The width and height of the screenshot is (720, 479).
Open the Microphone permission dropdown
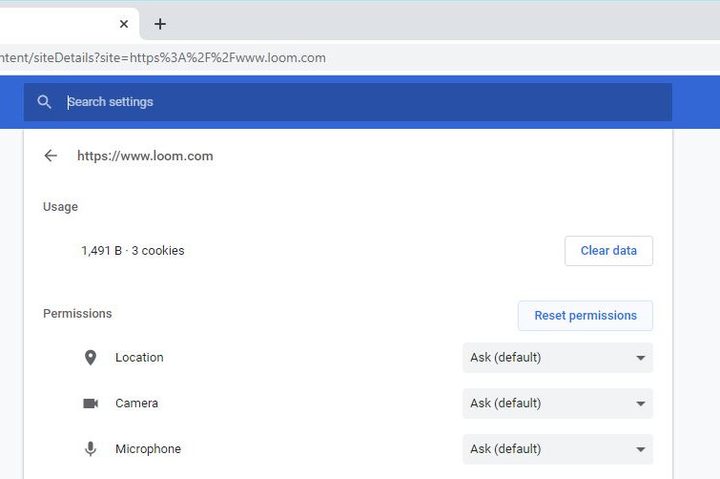coord(557,449)
